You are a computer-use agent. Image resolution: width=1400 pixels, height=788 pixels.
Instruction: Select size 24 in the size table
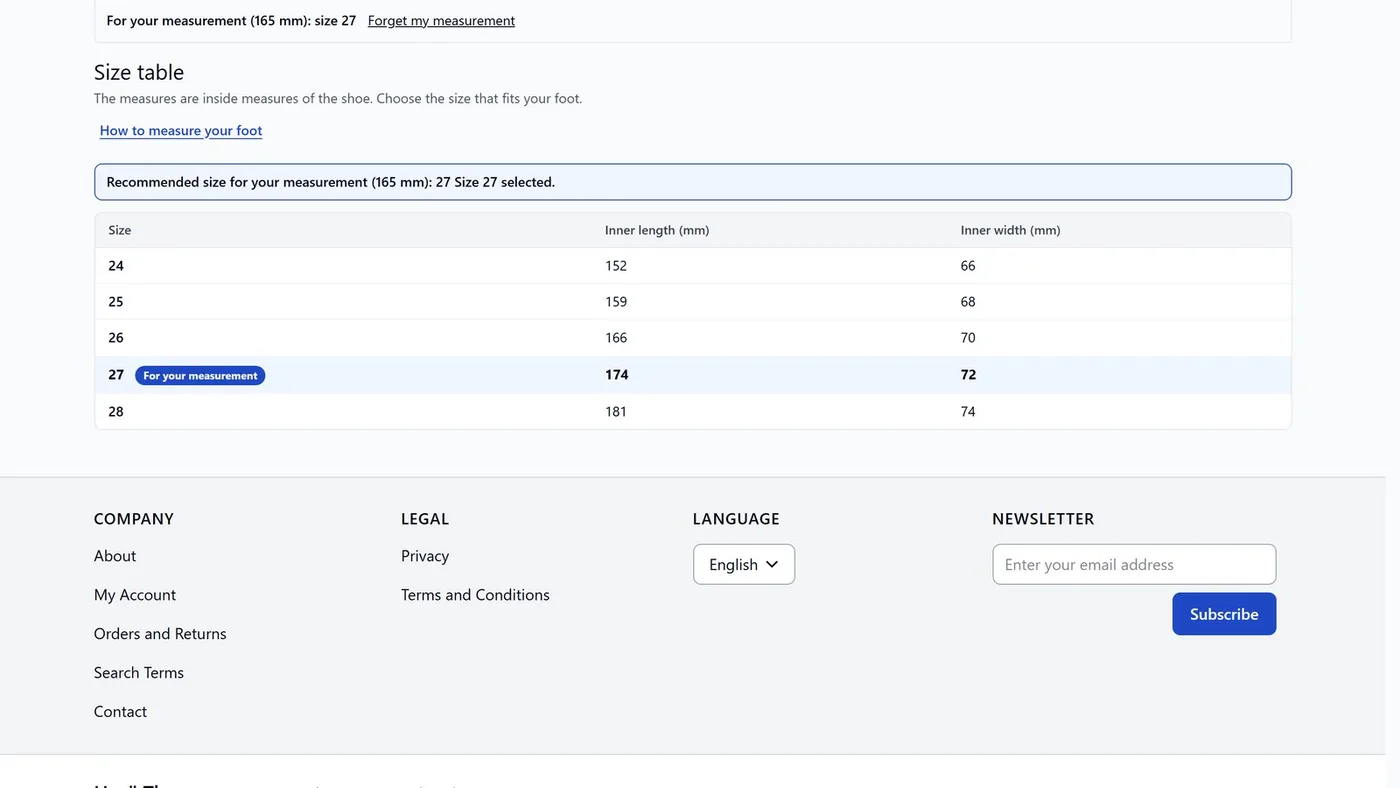(693, 266)
